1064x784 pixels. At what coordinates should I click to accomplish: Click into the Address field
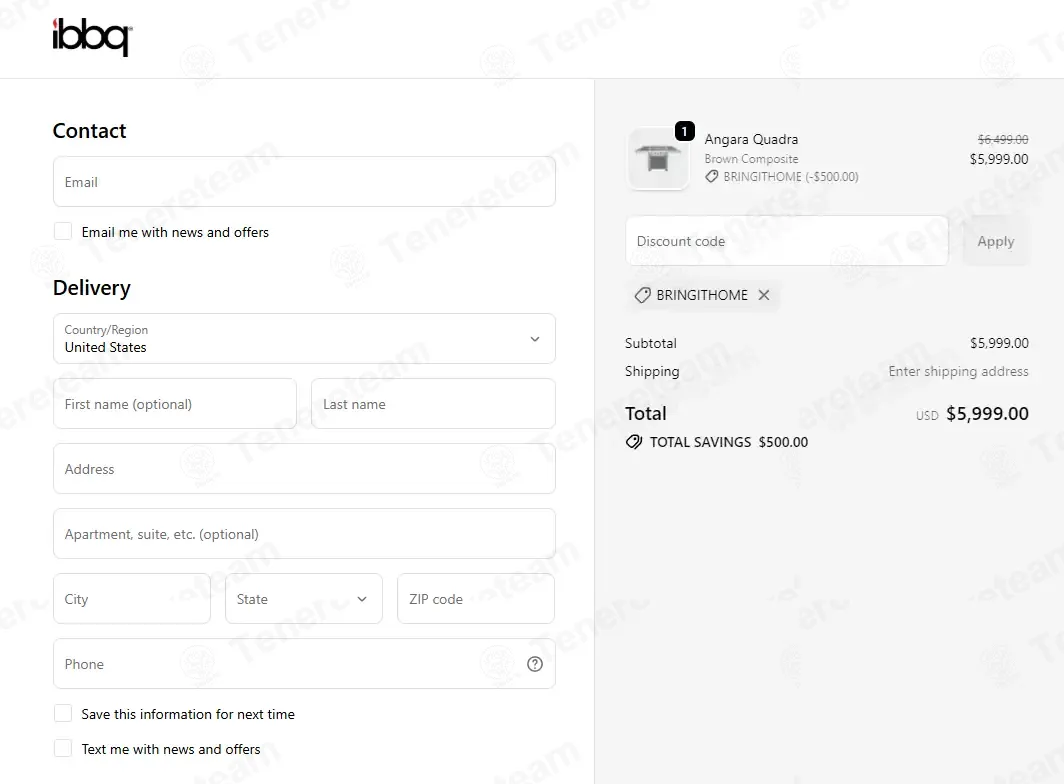pyautogui.click(x=304, y=469)
